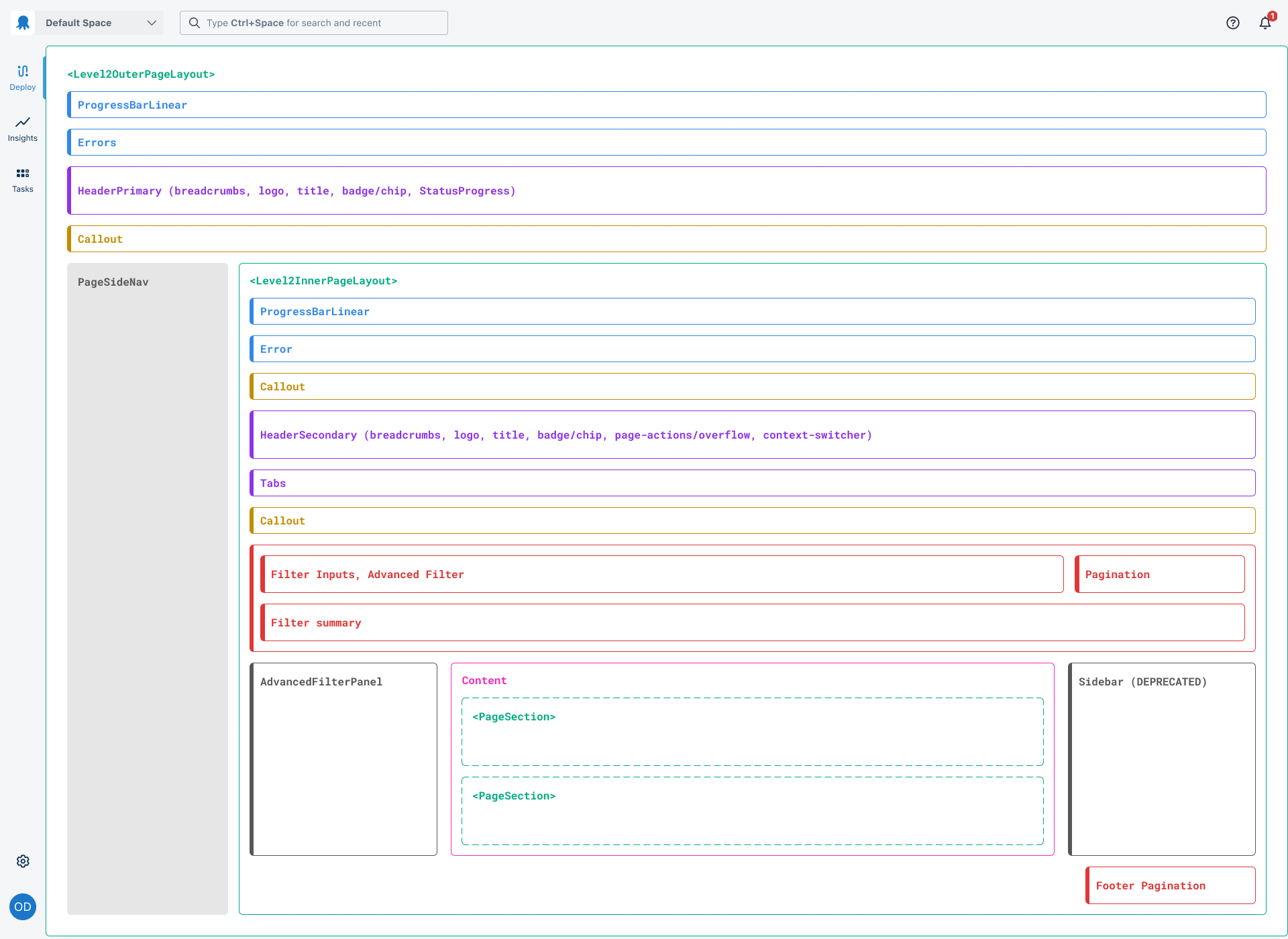The height and width of the screenshot is (939, 1288).
Task: Click the Sidebar (DEPRECATED) label
Action: click(x=1143, y=682)
